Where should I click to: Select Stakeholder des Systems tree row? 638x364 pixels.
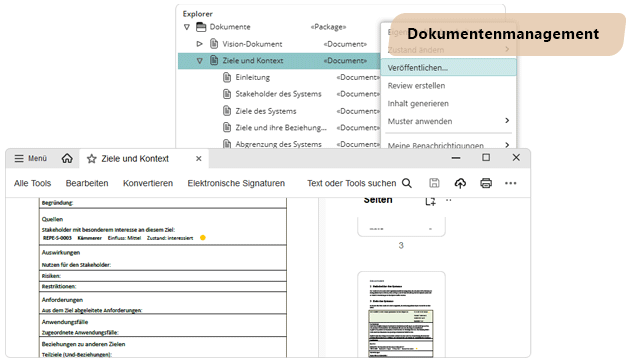point(279,94)
